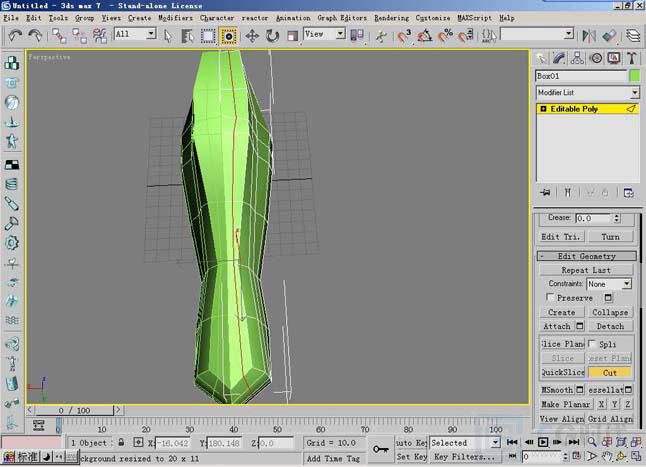Toggle the Selection Lock padlock icon
This screenshot has height=467, width=646.
click(121, 442)
